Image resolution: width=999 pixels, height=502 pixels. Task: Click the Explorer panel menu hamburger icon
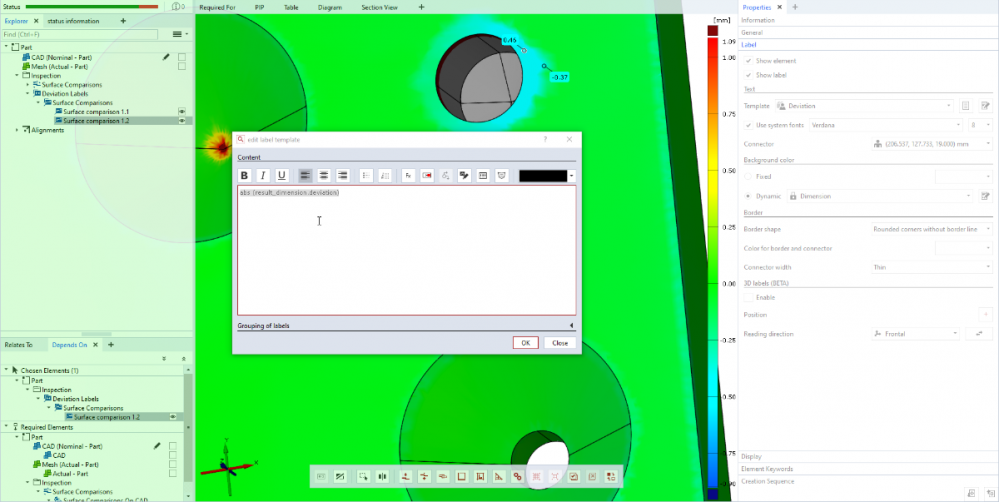click(177, 34)
